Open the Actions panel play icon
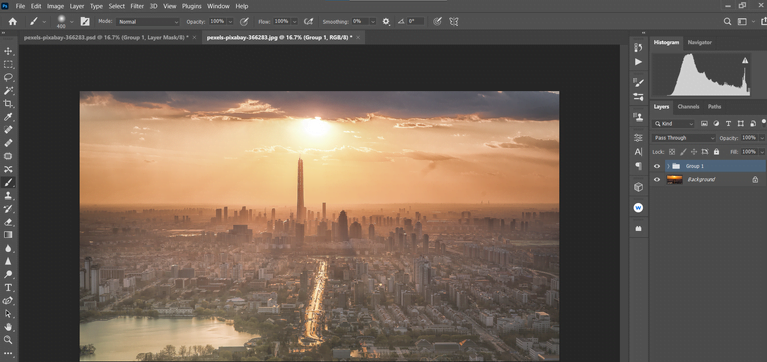The width and height of the screenshot is (767, 362). click(x=638, y=62)
